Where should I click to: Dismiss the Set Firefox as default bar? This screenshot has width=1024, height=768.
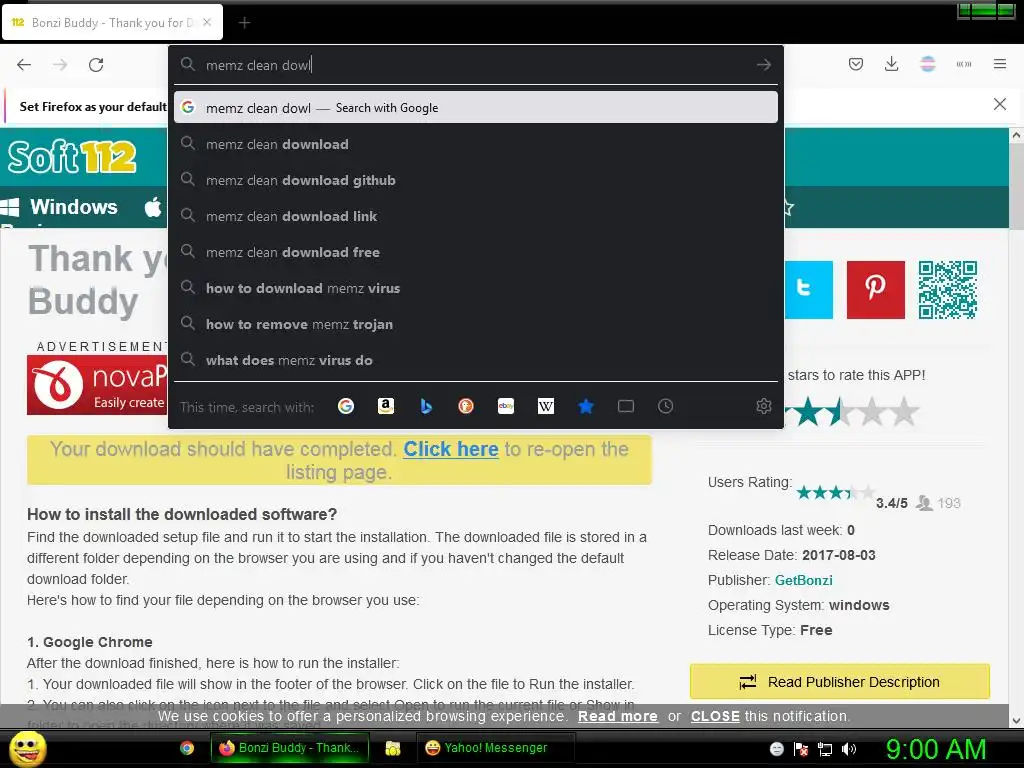point(1000,104)
